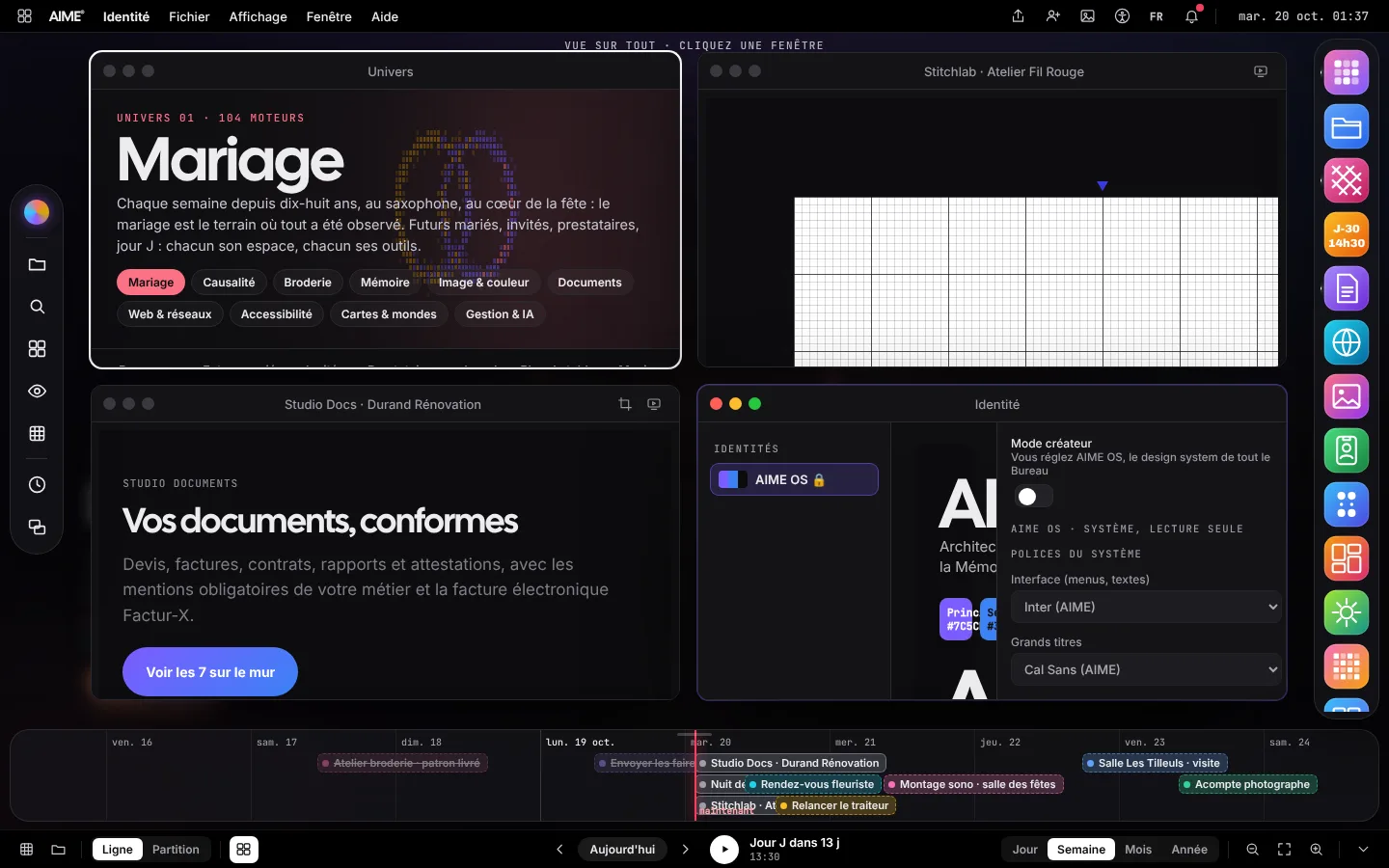Open the clock history icon in sidebar

point(37,485)
